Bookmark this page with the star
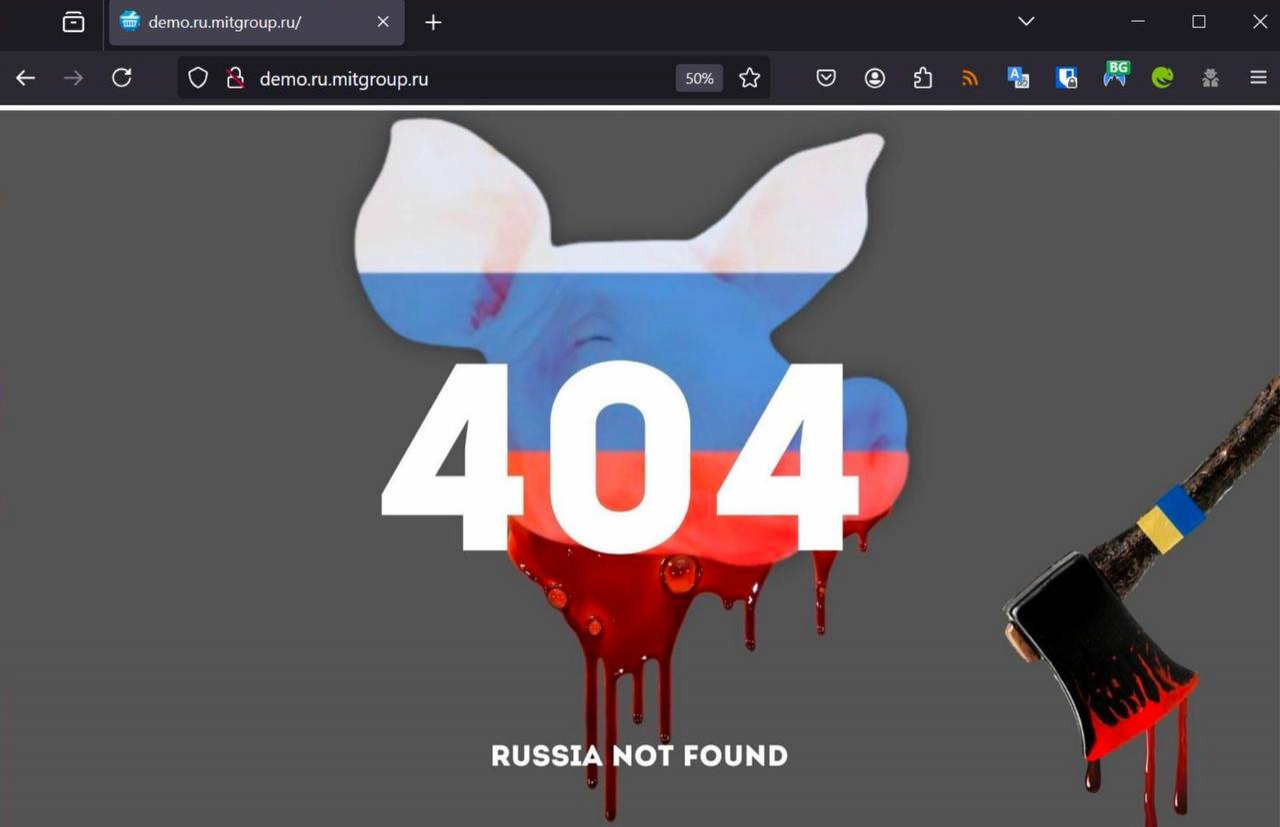The height and width of the screenshot is (827, 1280). [x=749, y=78]
